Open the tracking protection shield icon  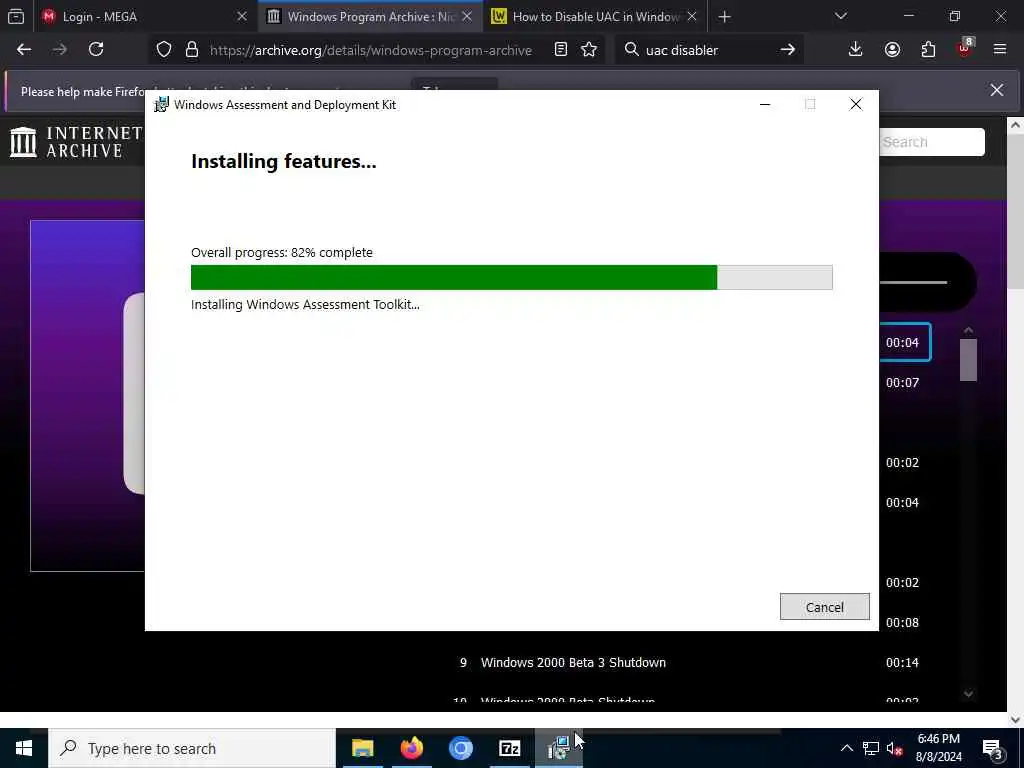pos(164,50)
